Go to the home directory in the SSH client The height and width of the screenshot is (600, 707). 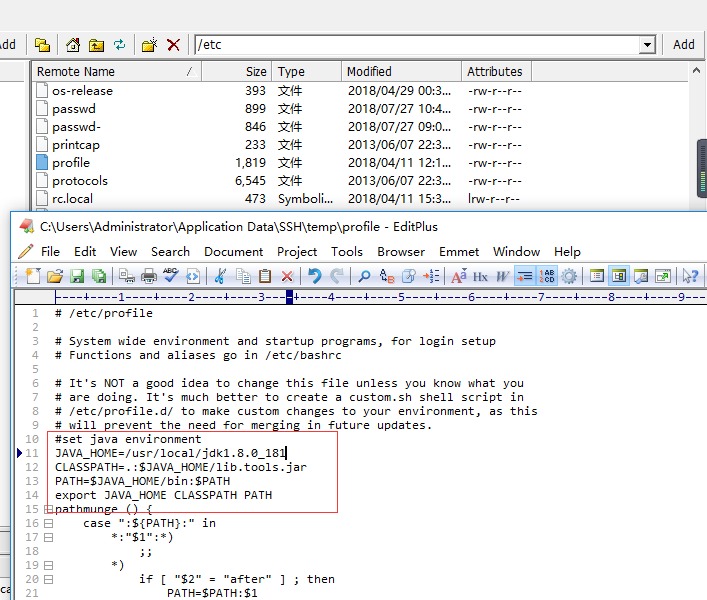(x=73, y=45)
